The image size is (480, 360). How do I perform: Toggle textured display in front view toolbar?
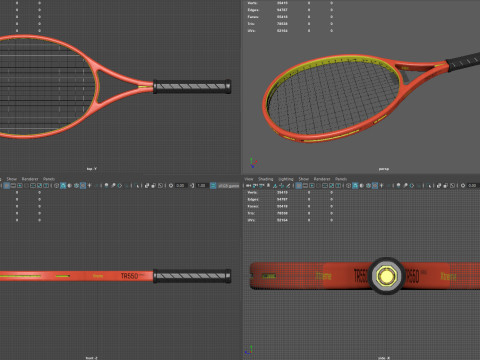(83, 185)
